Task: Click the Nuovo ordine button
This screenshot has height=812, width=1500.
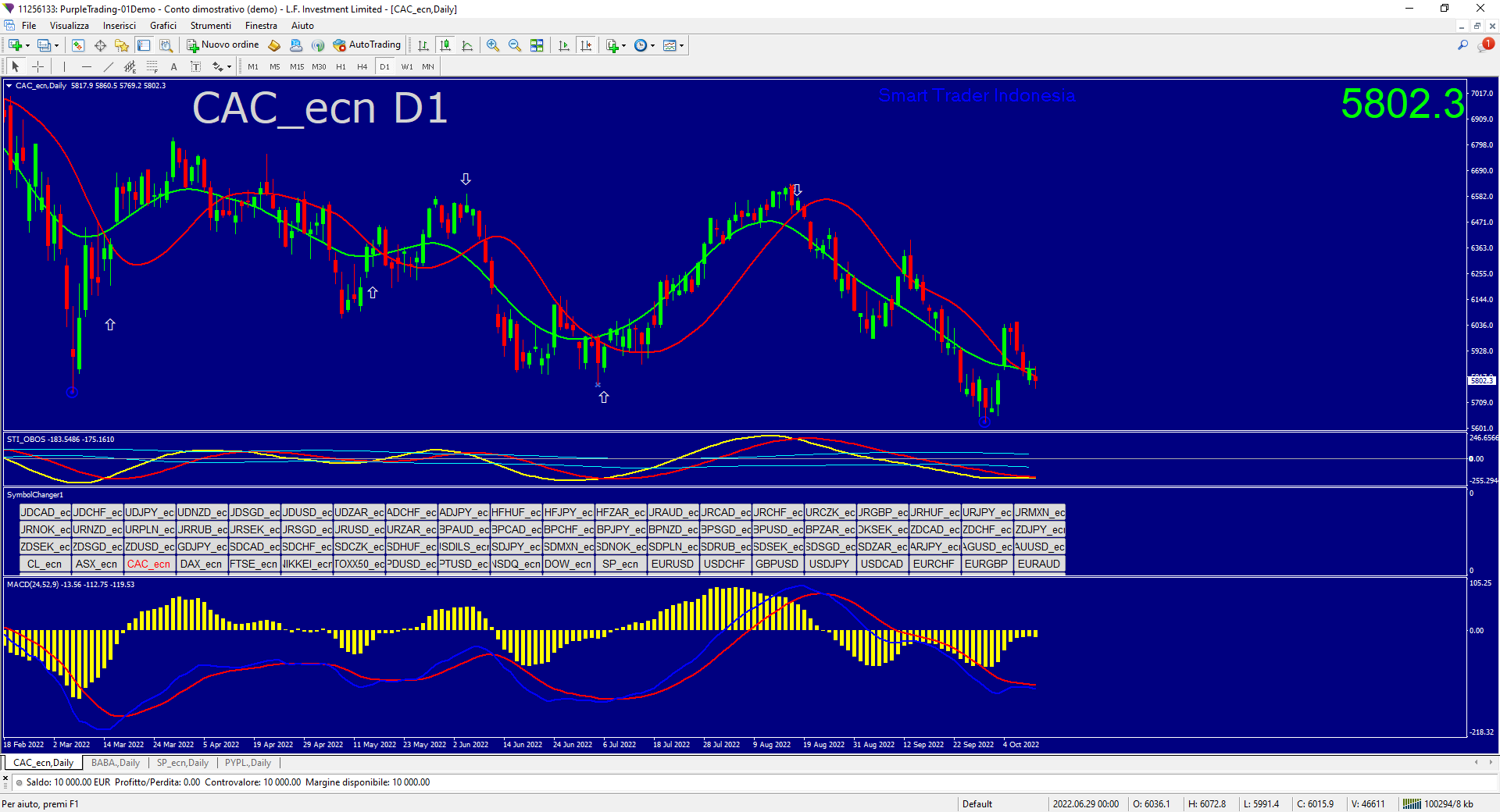Action: click(x=223, y=45)
